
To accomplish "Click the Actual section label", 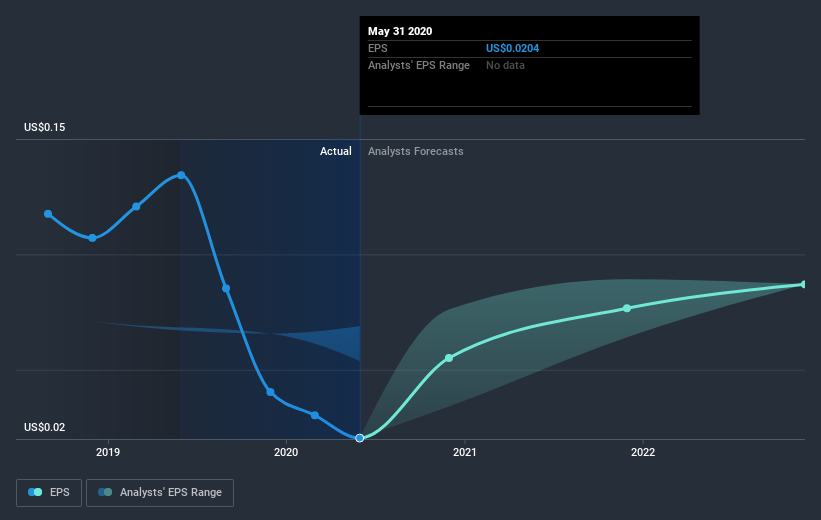I will pos(336,151).
